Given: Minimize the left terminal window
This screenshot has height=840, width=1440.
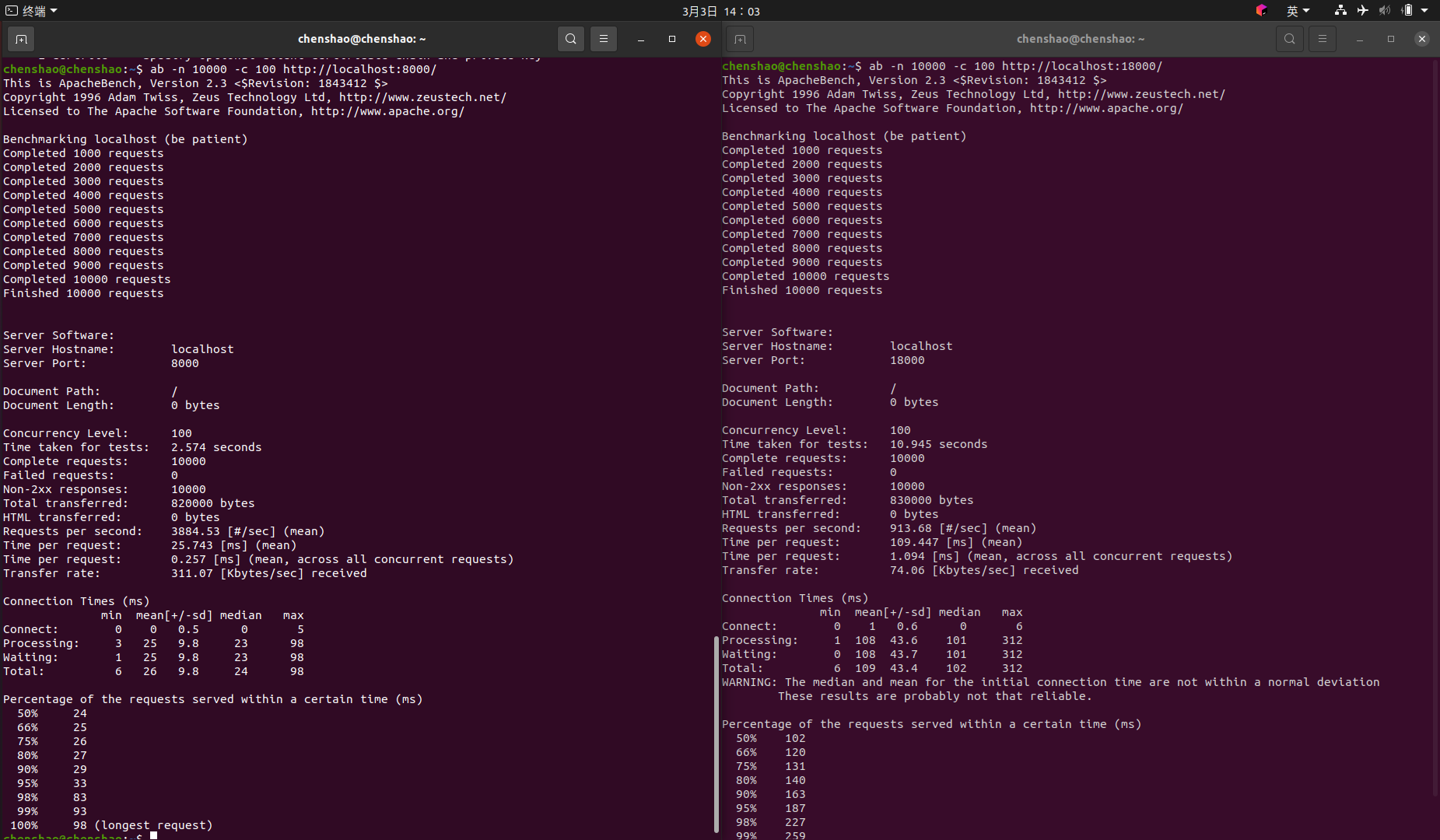Looking at the screenshot, I should (641, 39).
